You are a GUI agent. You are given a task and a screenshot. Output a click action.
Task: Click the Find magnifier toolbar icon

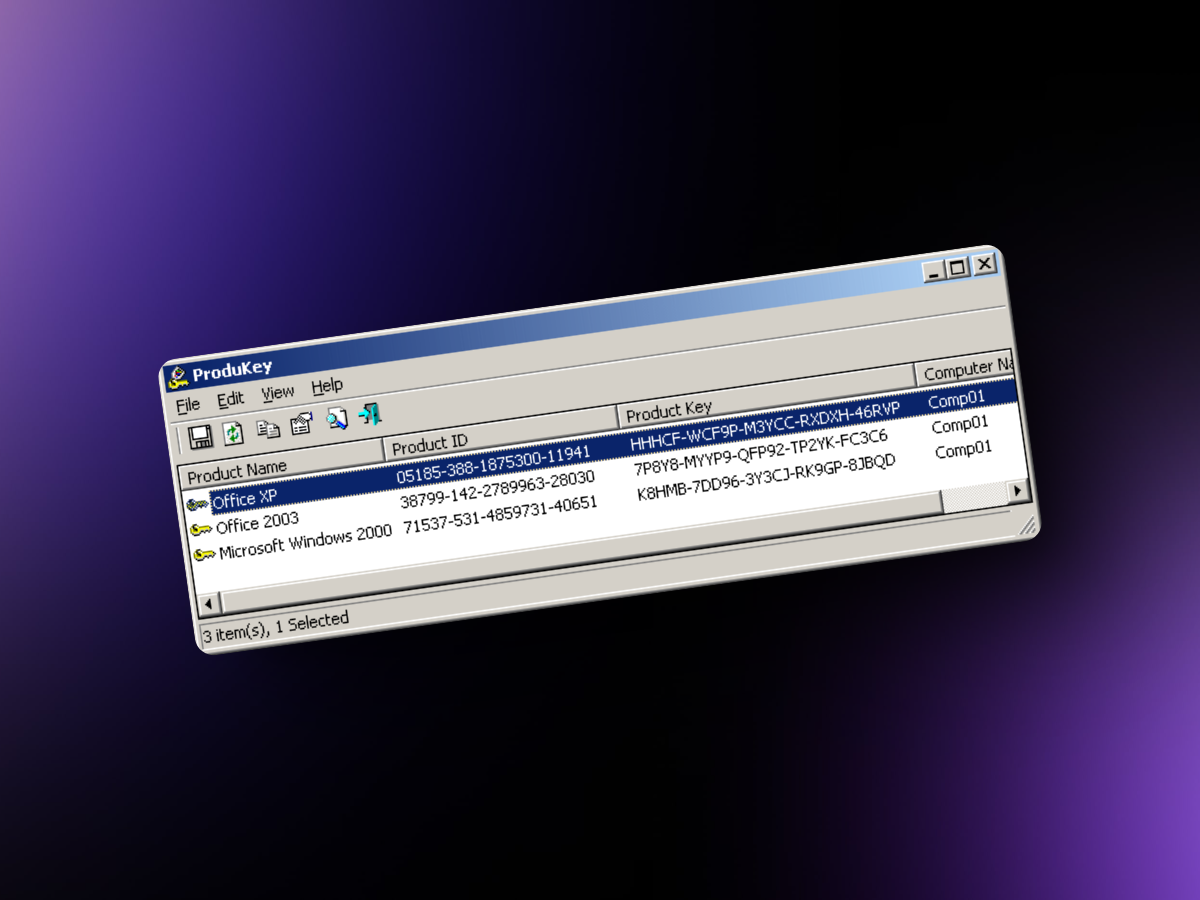[x=337, y=419]
